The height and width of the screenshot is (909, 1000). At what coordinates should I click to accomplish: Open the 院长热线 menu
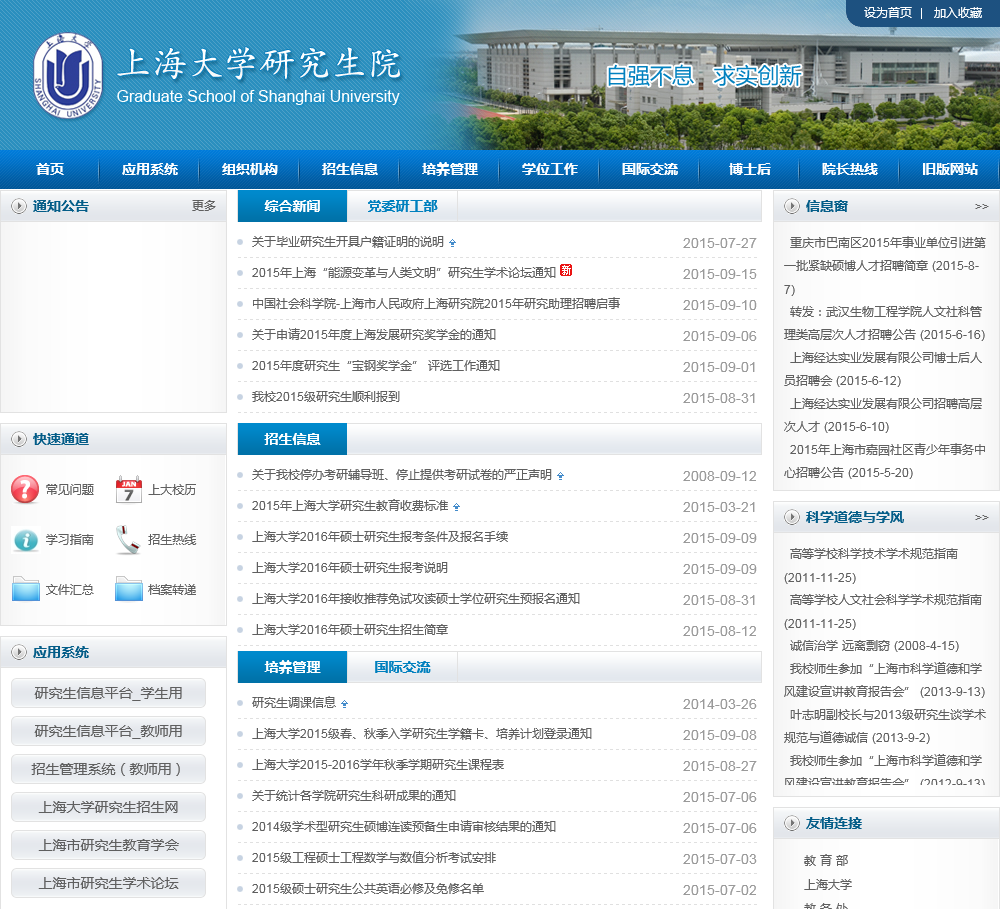(x=849, y=169)
